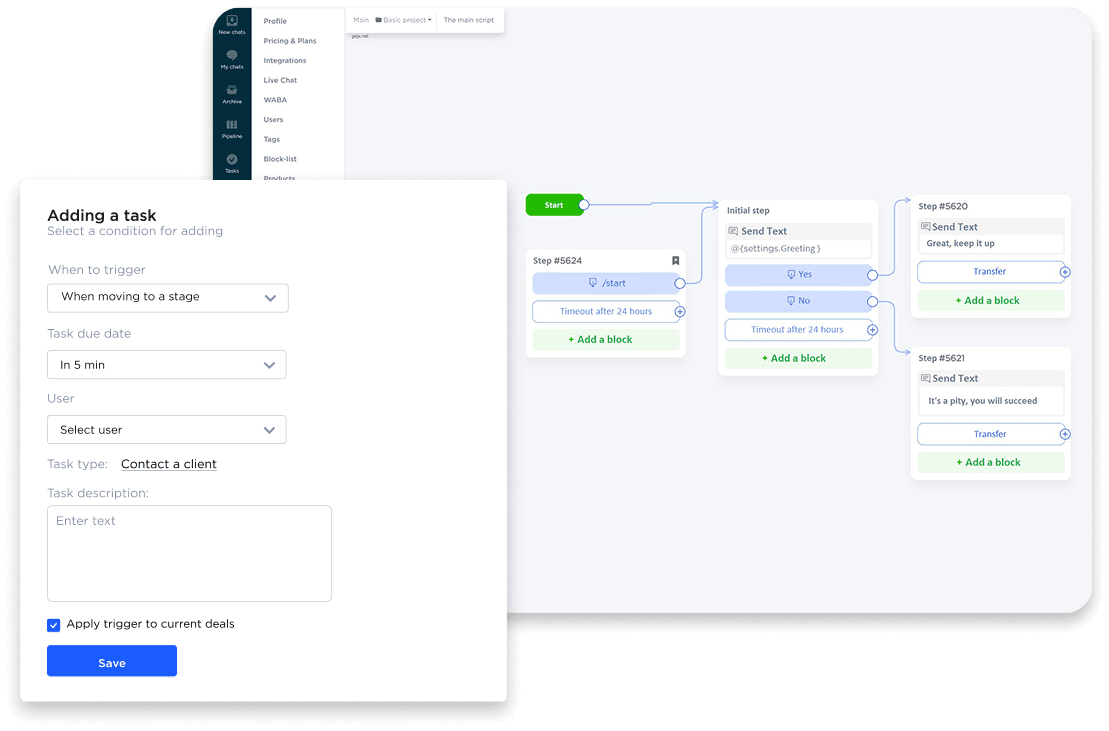This screenshot has width=1109, height=731.
Task: Open Pricing & Plans menu item
Action: (x=290, y=41)
